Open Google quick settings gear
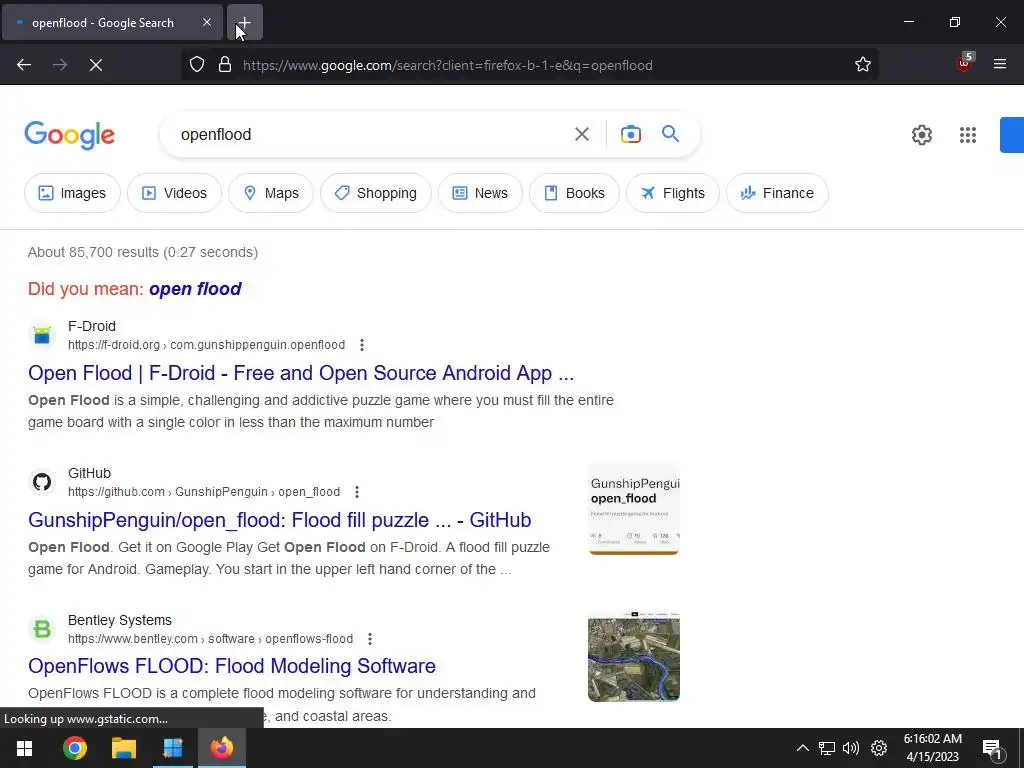This screenshot has height=768, width=1024. coord(921,135)
